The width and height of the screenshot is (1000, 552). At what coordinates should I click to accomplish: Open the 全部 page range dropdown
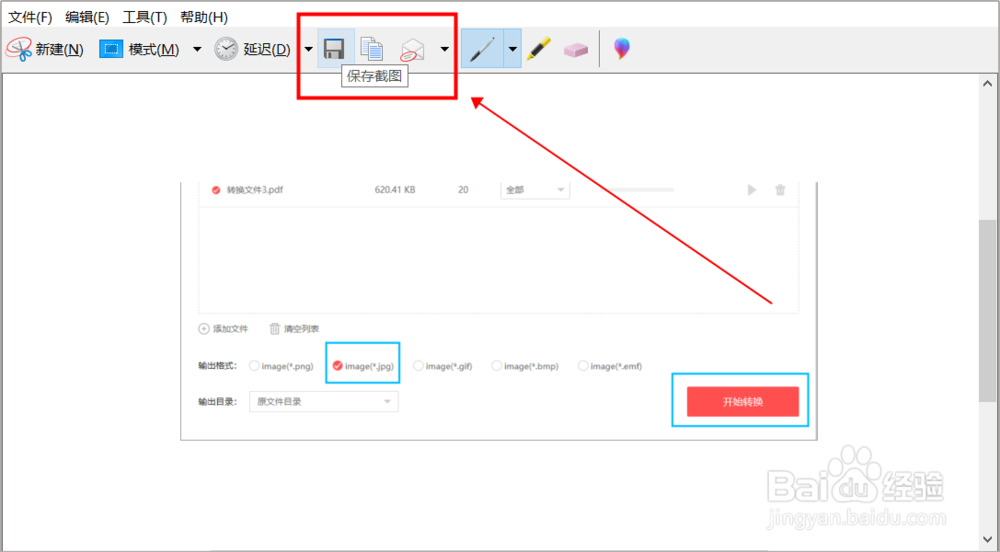[x=535, y=190]
